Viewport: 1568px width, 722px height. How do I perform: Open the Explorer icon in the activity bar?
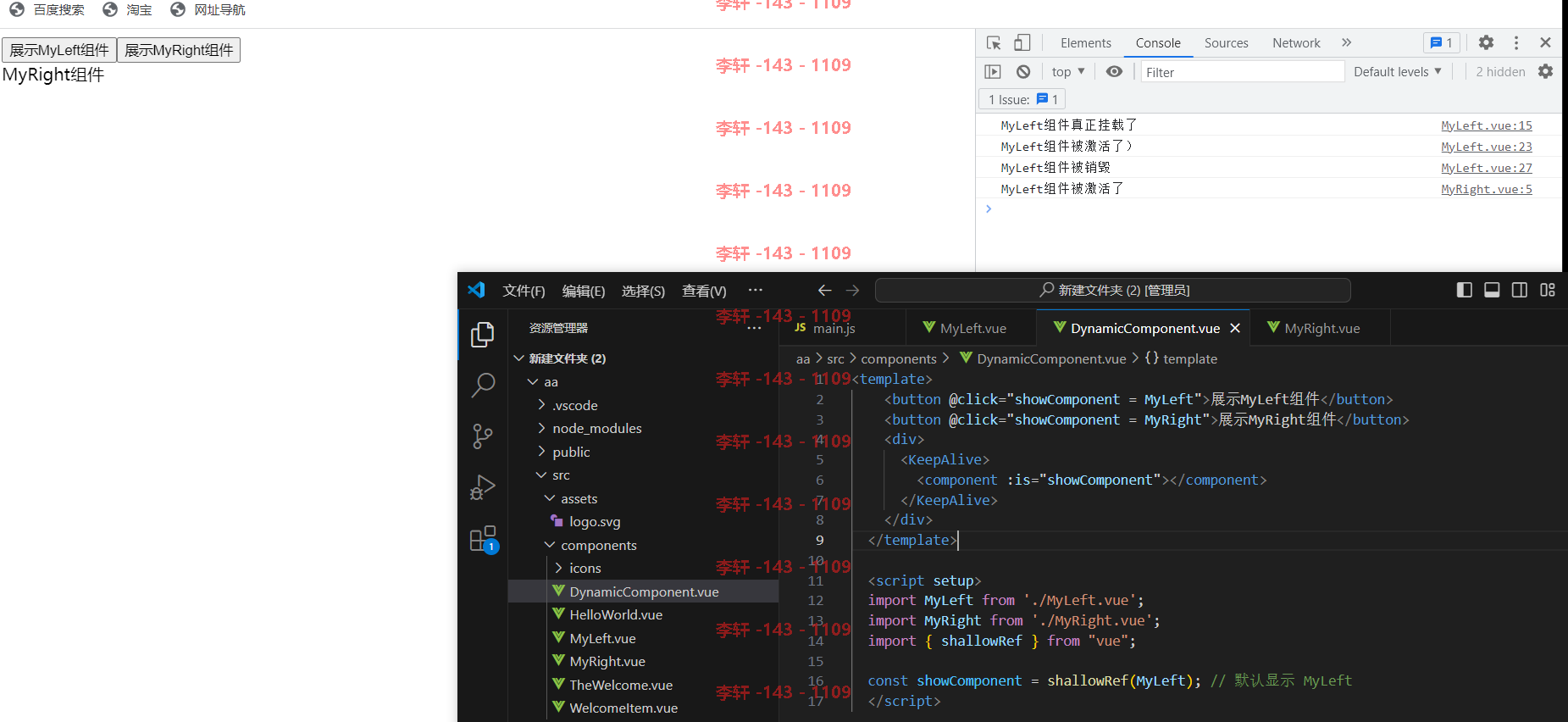pos(483,335)
